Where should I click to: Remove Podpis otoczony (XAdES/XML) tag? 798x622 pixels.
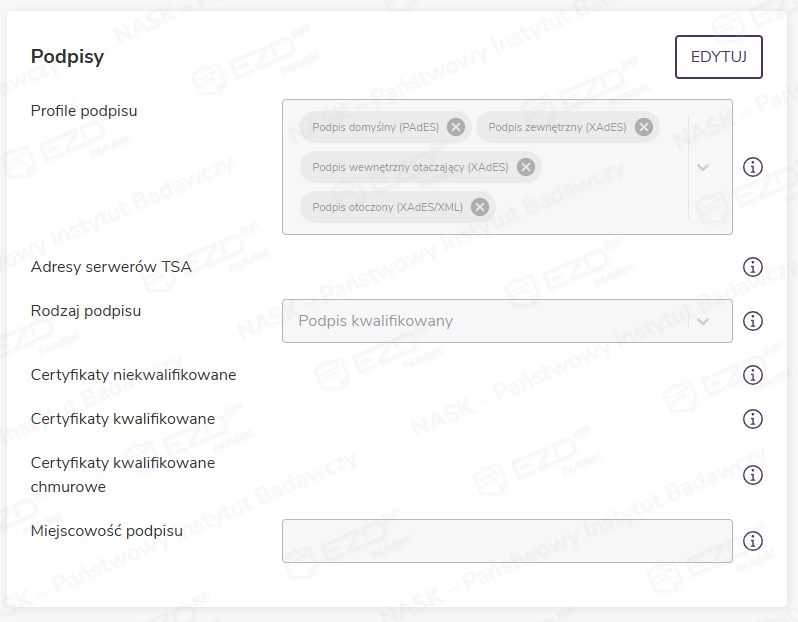(480, 207)
